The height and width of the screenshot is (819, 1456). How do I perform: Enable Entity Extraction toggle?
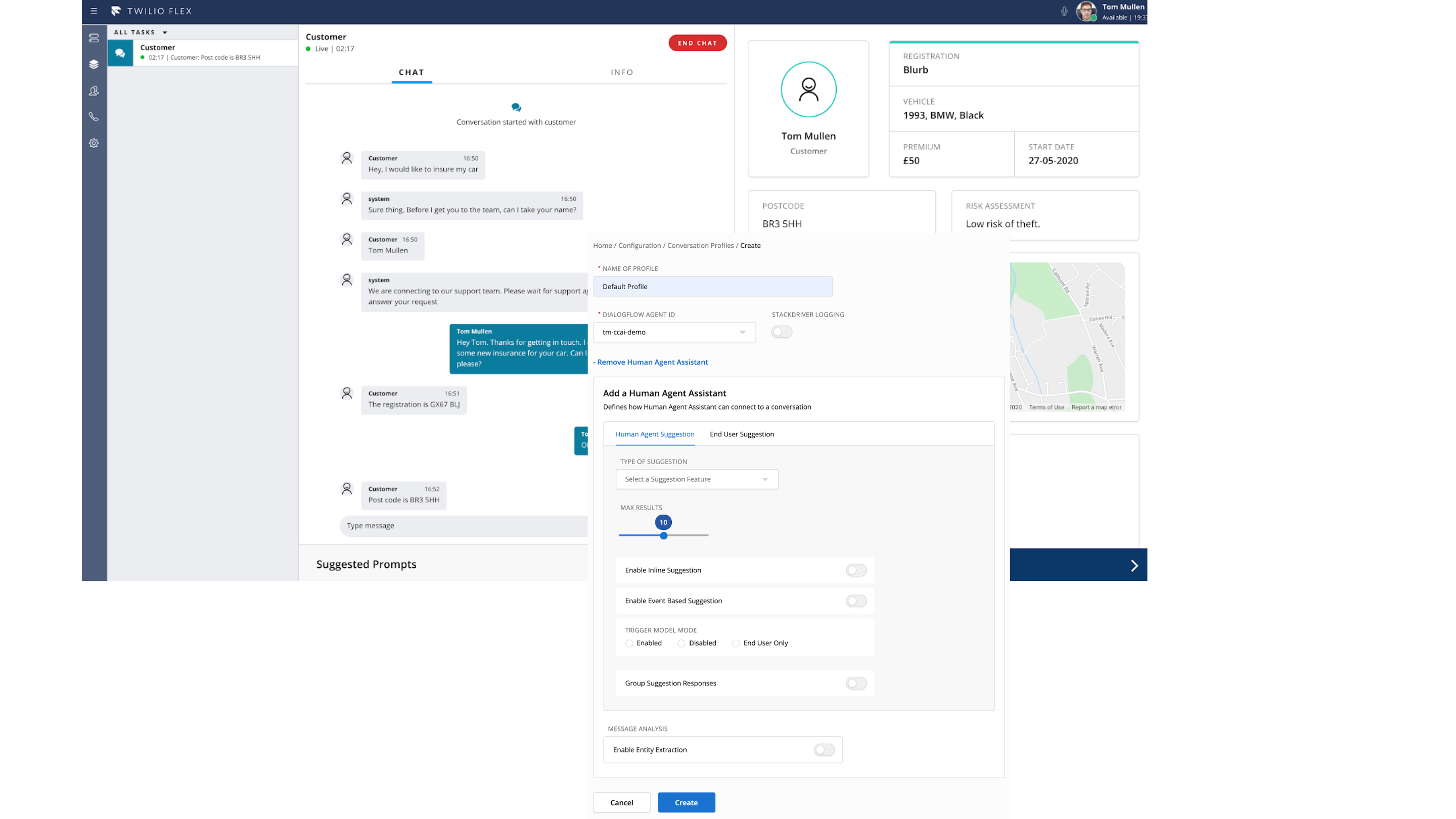(824, 750)
